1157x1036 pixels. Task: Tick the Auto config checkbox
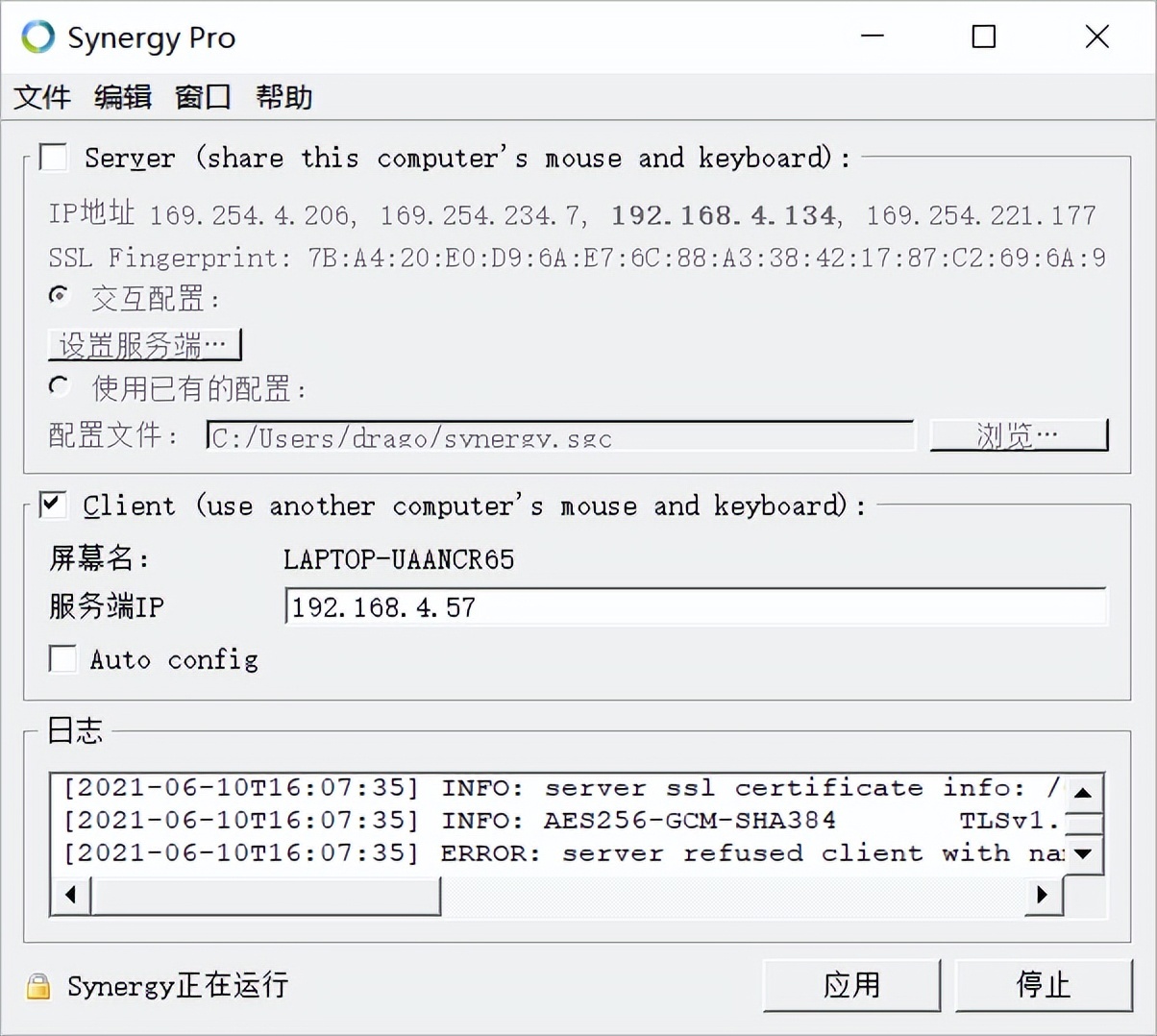point(63,659)
